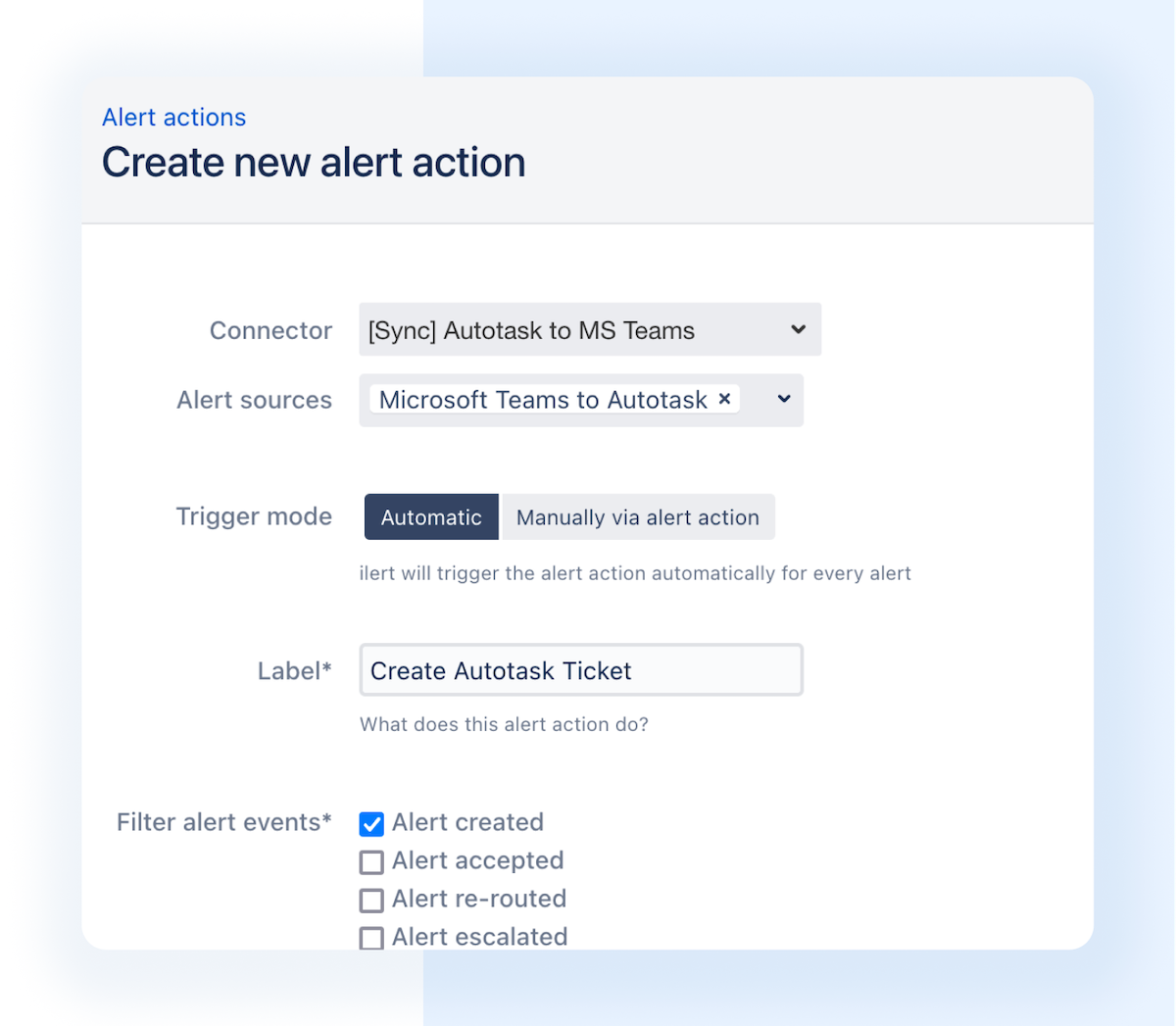The image size is (1176, 1026).
Task: Click the Filter alert events section label
Action: click(223, 823)
